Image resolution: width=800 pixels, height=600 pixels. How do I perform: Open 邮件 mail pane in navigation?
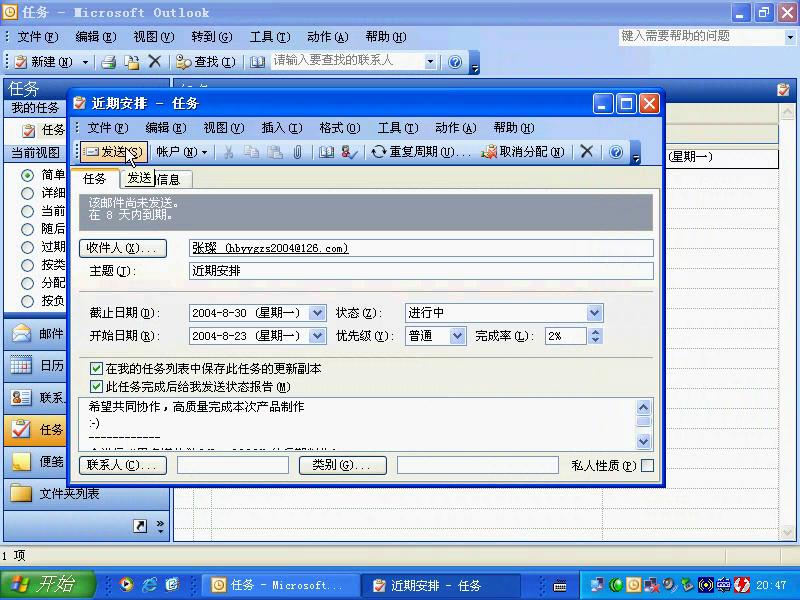click(x=36, y=334)
